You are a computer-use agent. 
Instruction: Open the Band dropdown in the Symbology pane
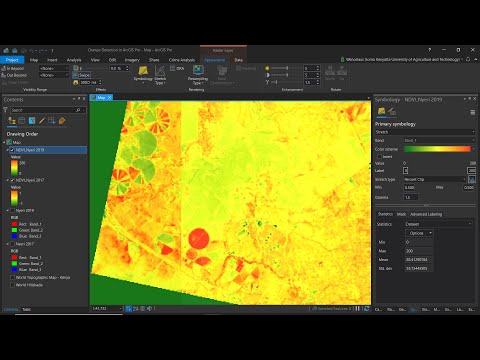tap(439, 141)
